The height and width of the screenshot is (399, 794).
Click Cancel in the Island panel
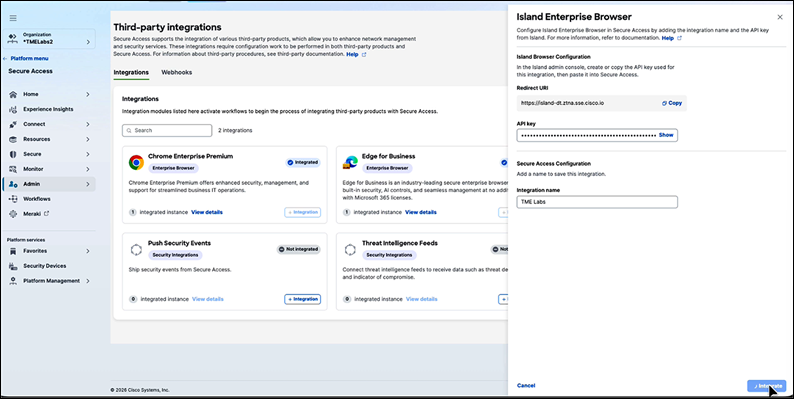pos(526,386)
